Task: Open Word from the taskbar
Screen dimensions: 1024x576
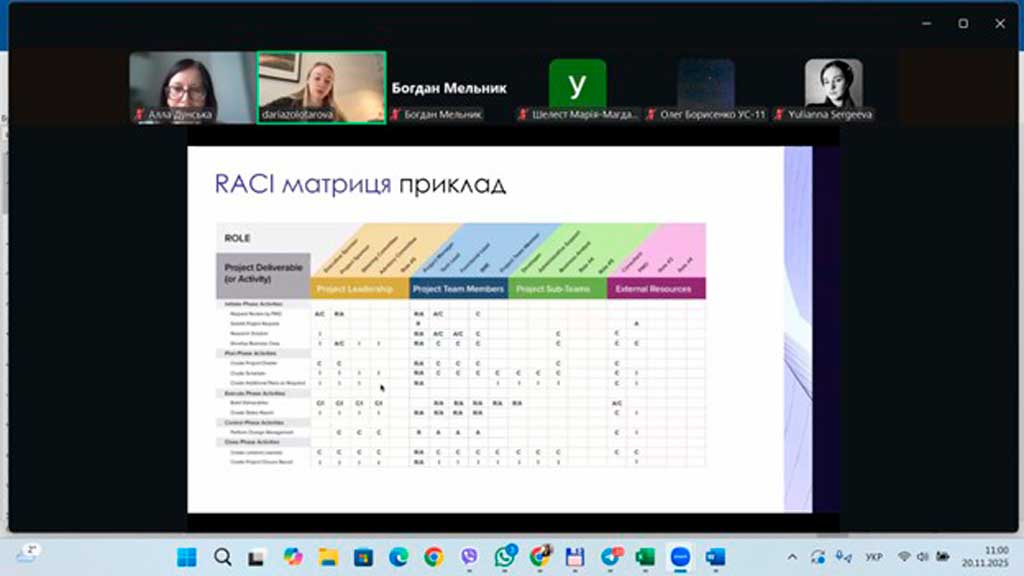Action: pos(715,556)
